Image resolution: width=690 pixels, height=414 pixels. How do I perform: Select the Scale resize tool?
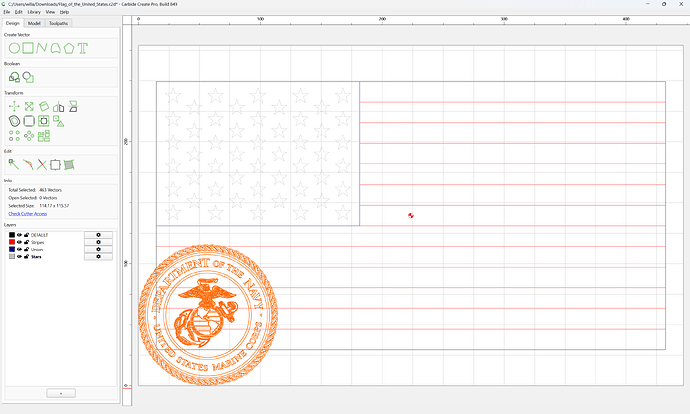point(29,106)
